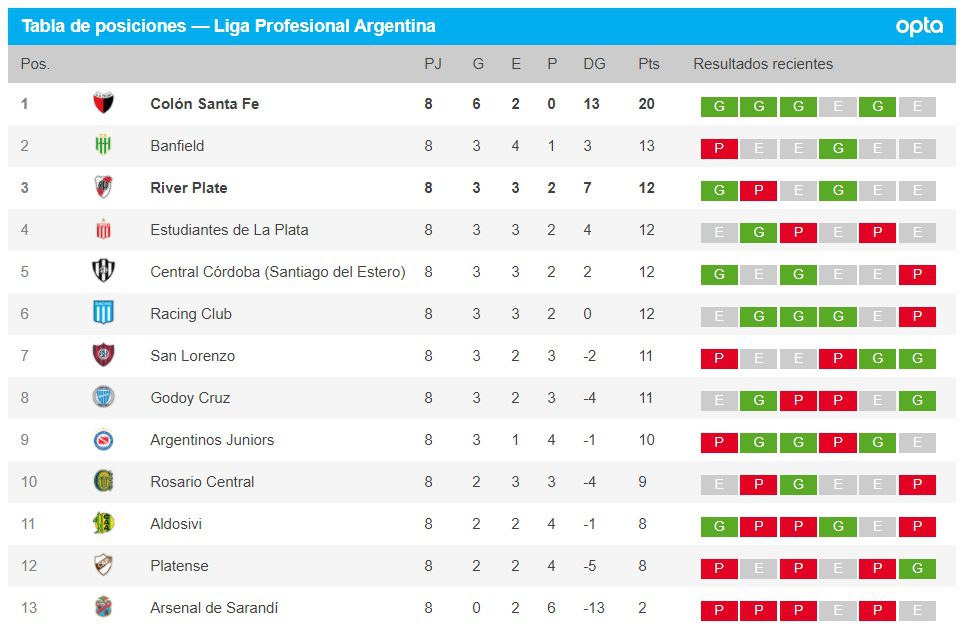Click the Aldosivi team badge
The height and width of the screenshot is (641, 963).
pyautogui.click(x=103, y=523)
